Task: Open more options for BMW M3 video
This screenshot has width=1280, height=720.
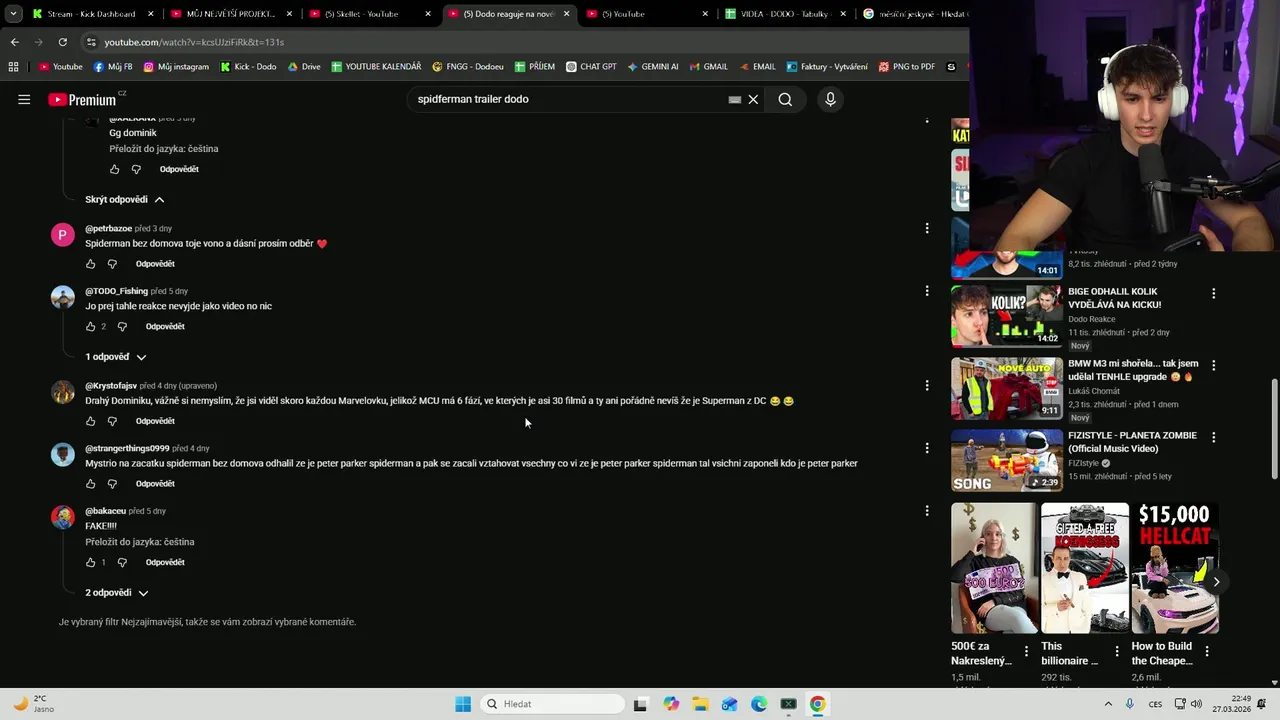Action: (x=1214, y=366)
